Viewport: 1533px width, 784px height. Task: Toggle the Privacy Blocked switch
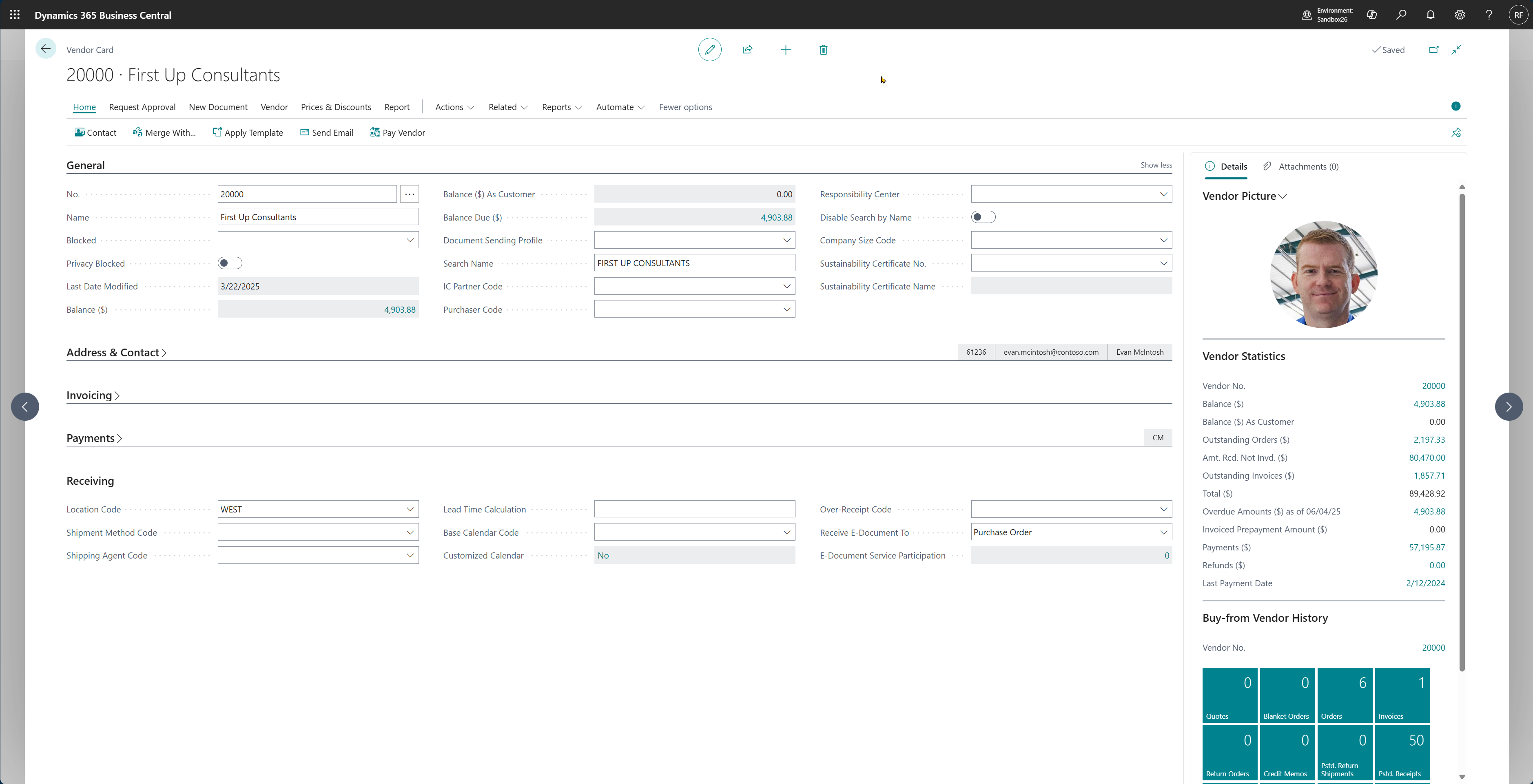[x=230, y=263]
